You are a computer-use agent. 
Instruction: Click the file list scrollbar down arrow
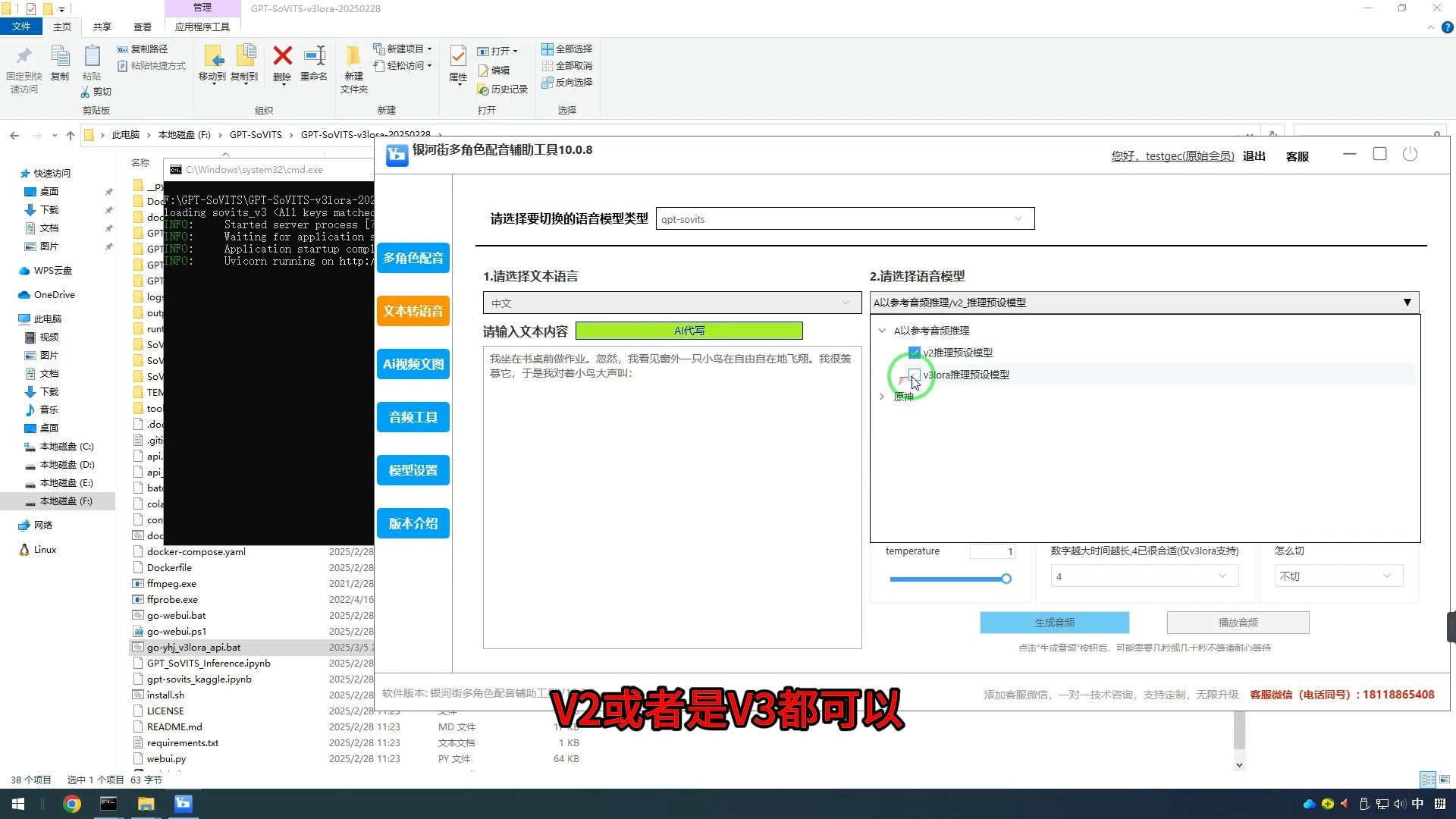pos(1239,764)
